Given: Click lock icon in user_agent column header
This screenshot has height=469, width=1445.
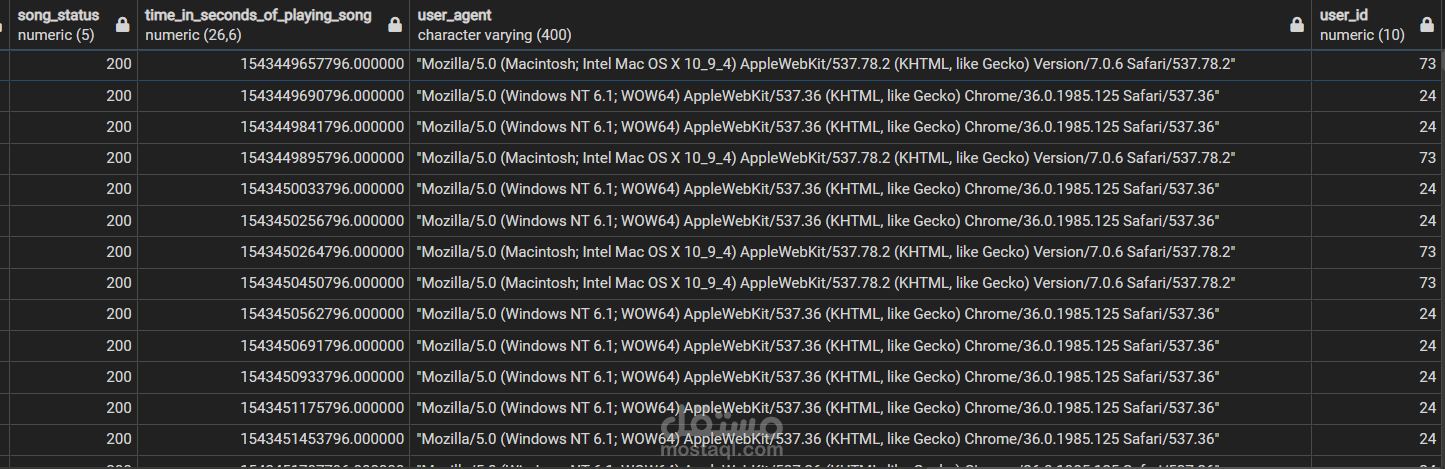Looking at the screenshot, I should point(1296,25).
